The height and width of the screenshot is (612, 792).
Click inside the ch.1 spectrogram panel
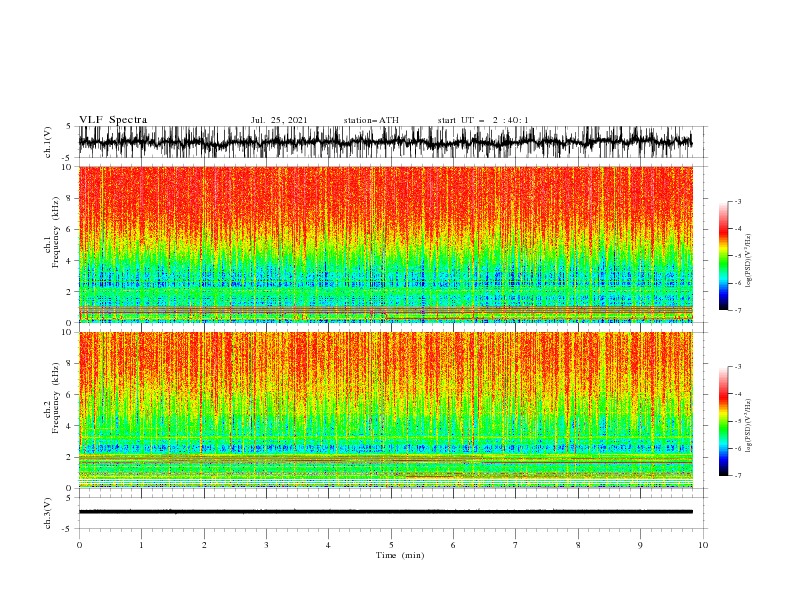(385, 244)
